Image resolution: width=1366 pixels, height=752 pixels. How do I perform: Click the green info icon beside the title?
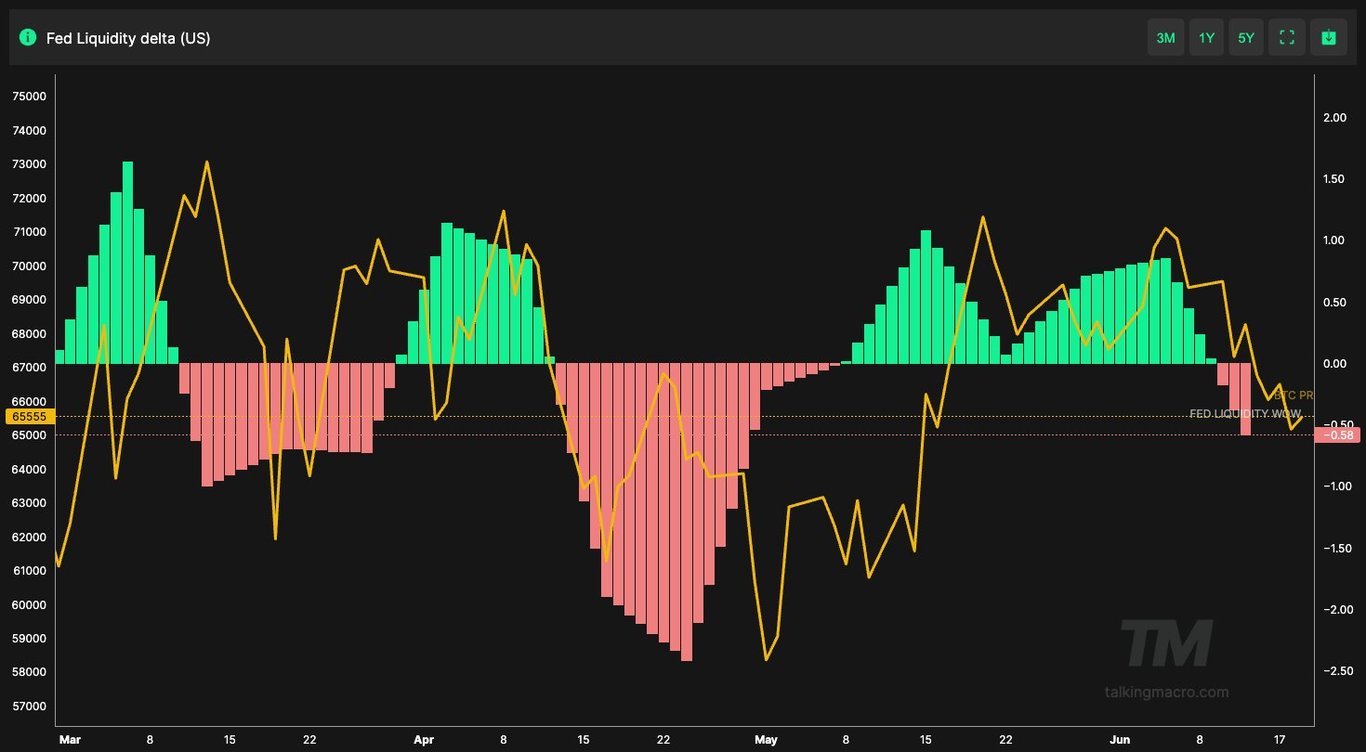tap(28, 38)
